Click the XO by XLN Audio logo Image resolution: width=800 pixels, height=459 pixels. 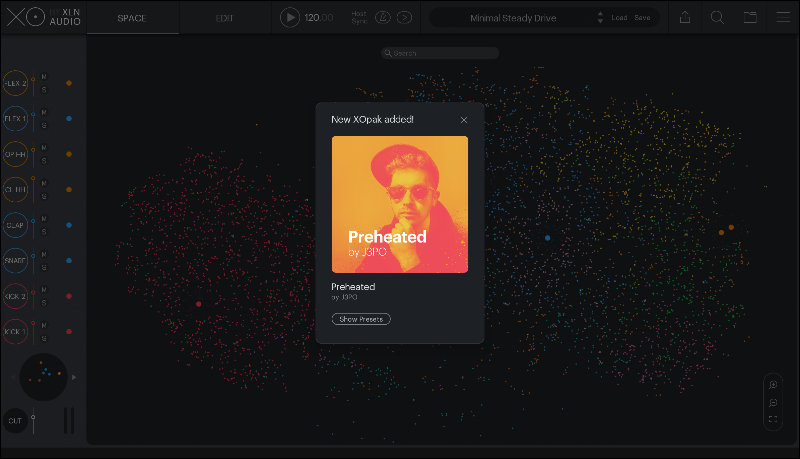coord(43,17)
